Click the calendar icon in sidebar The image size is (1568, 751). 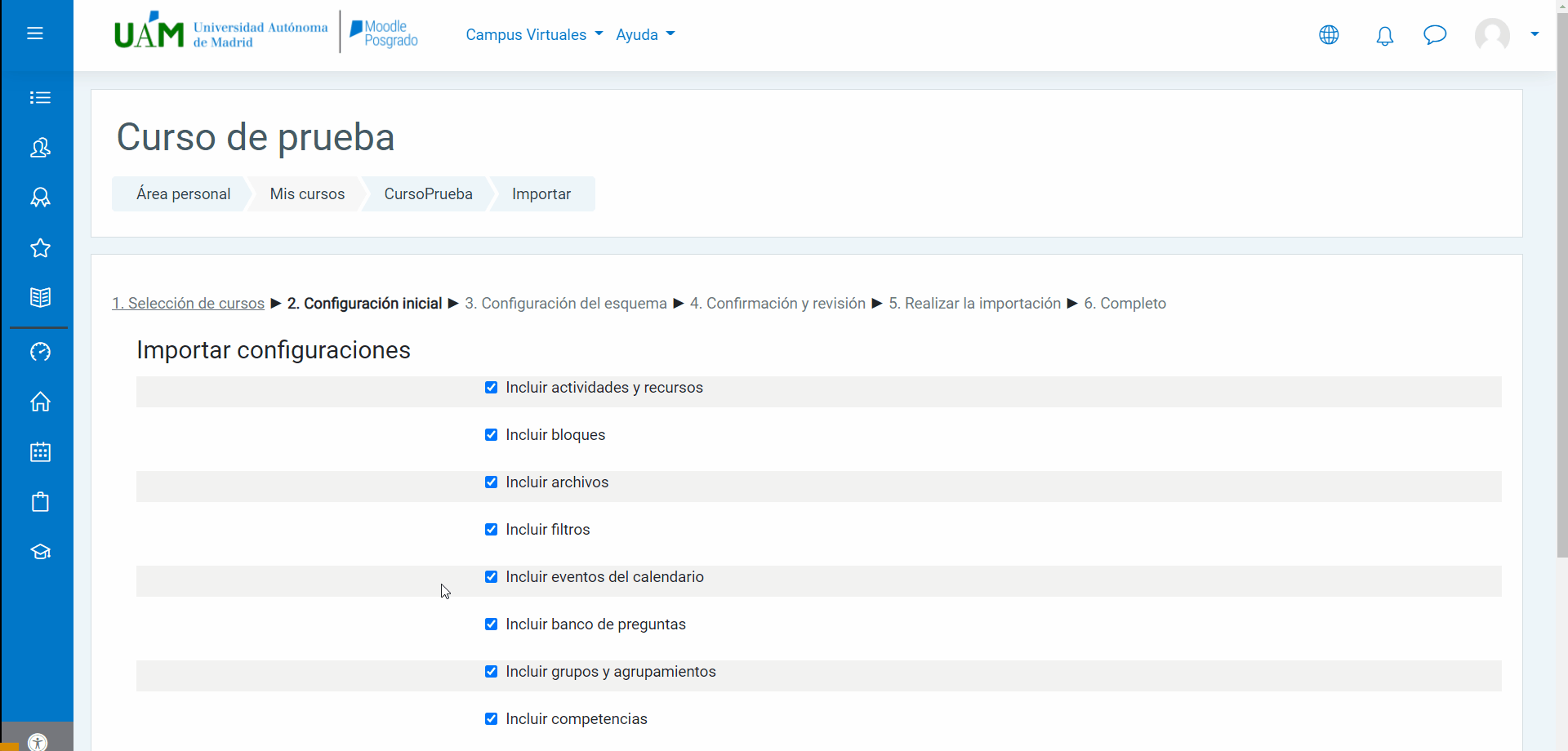point(40,452)
